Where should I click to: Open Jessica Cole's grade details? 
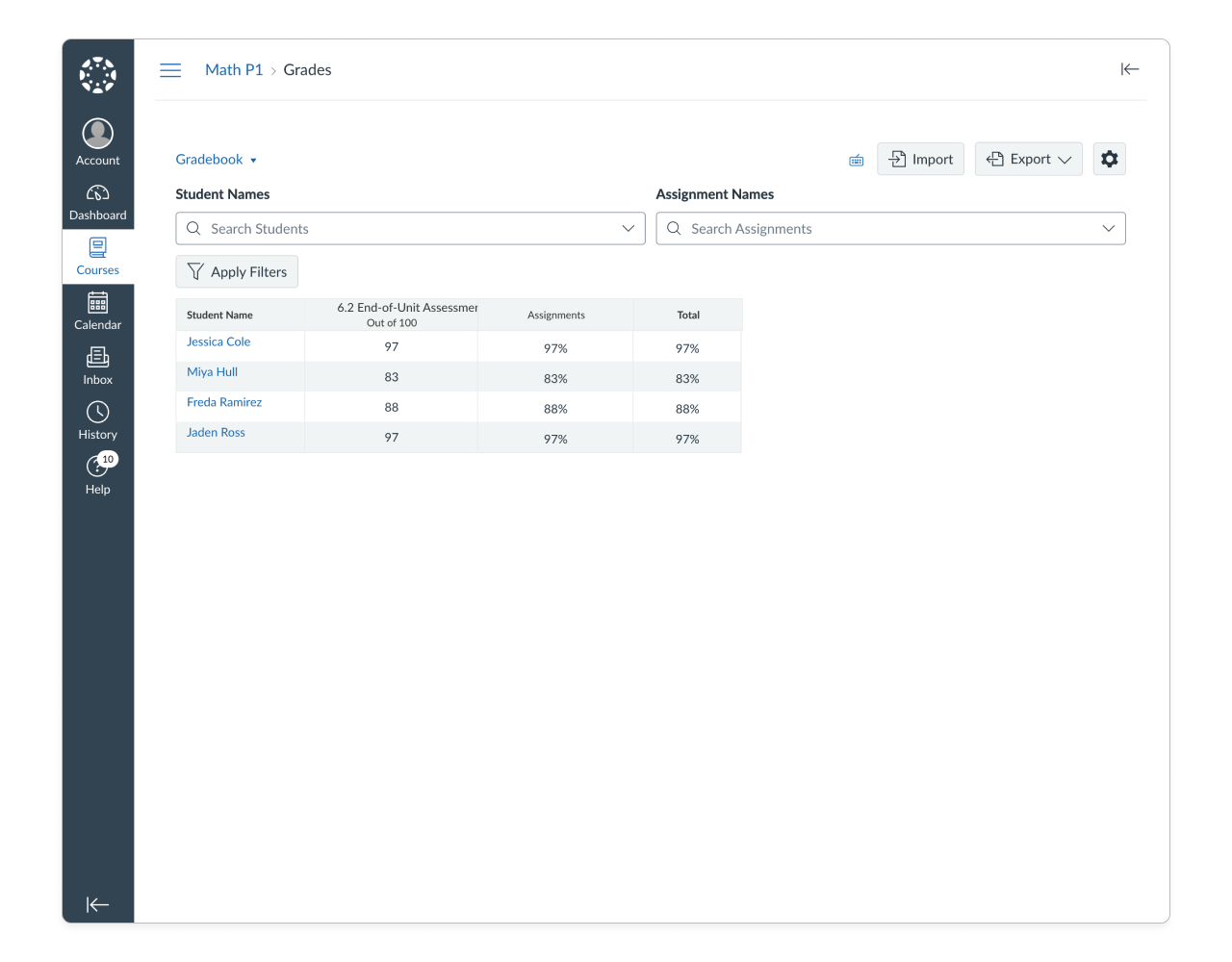pyautogui.click(x=218, y=342)
